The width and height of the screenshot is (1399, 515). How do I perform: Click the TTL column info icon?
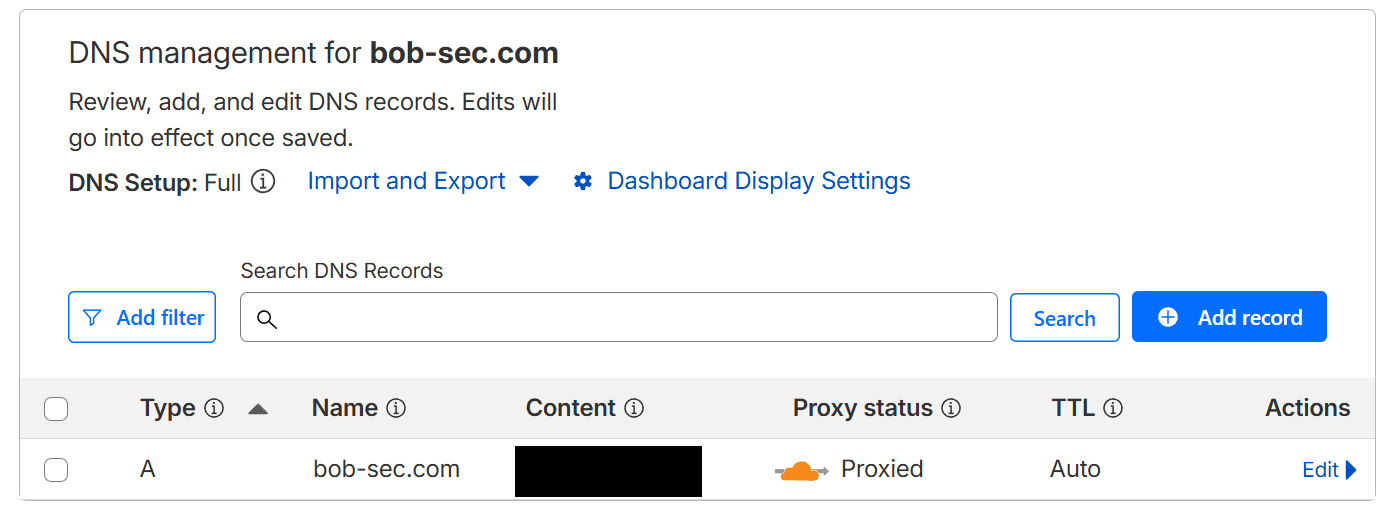coord(1113,409)
